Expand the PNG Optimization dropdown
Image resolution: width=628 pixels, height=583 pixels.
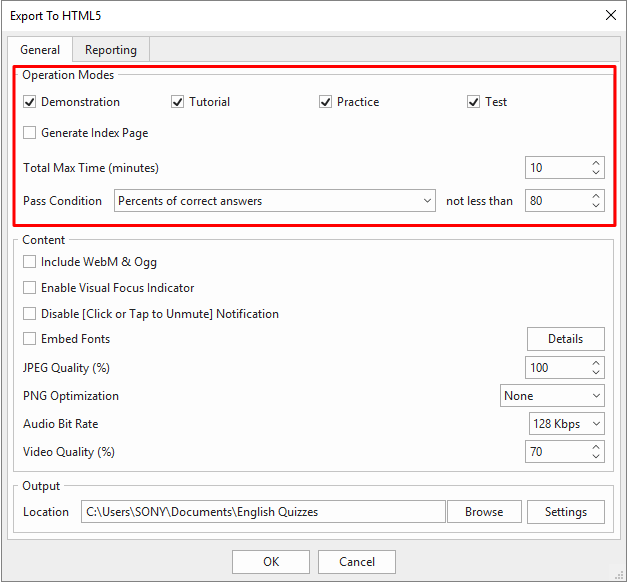click(552, 396)
